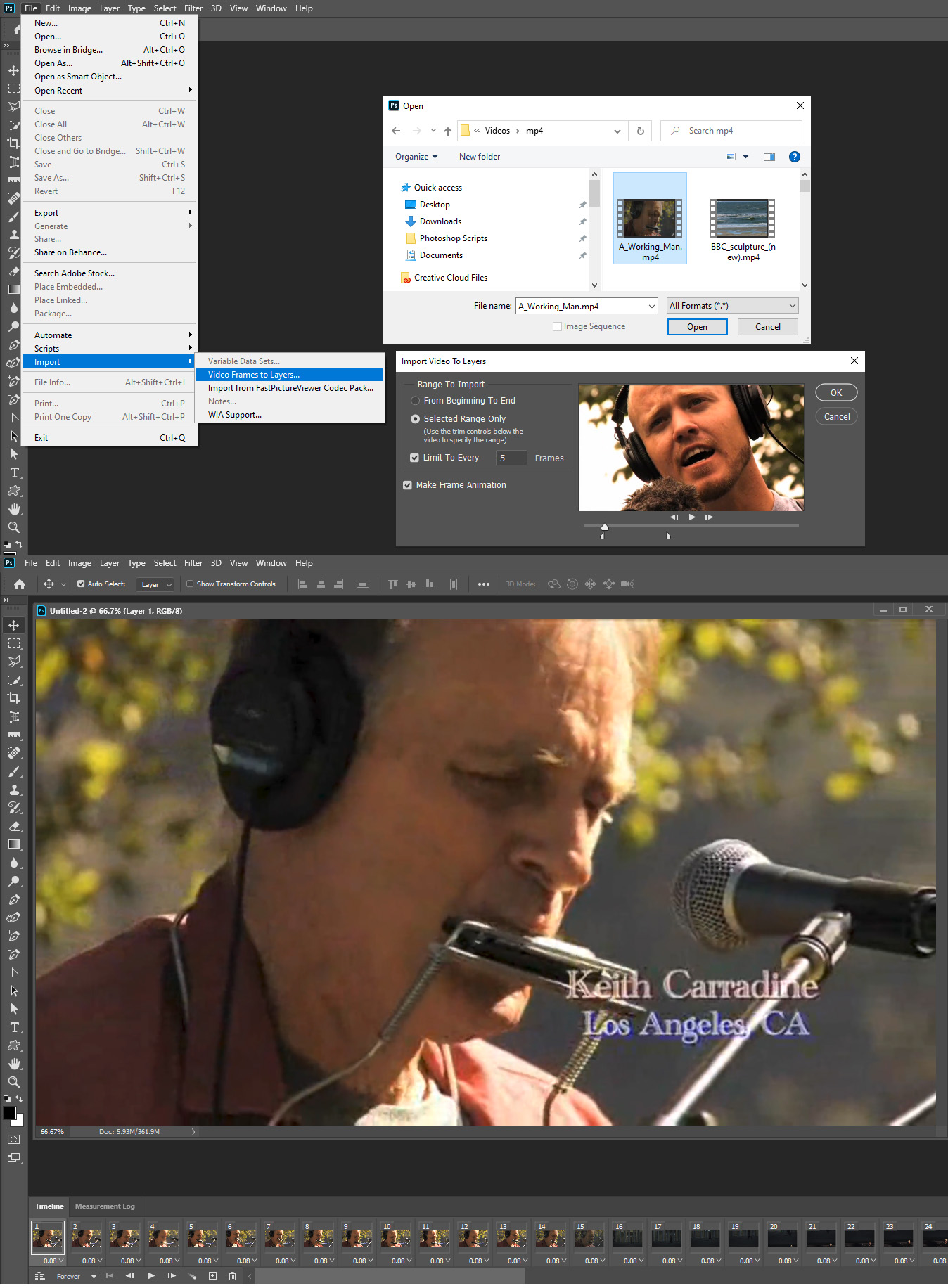Refresh the mp4 folder in Open dialog
This screenshot has width=948, height=1288.
tap(641, 131)
